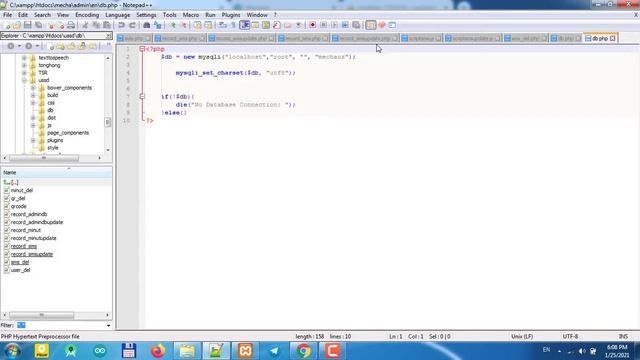Click the Print toolbar icon
The width and height of the screenshot is (640, 360).
pos(71,25)
